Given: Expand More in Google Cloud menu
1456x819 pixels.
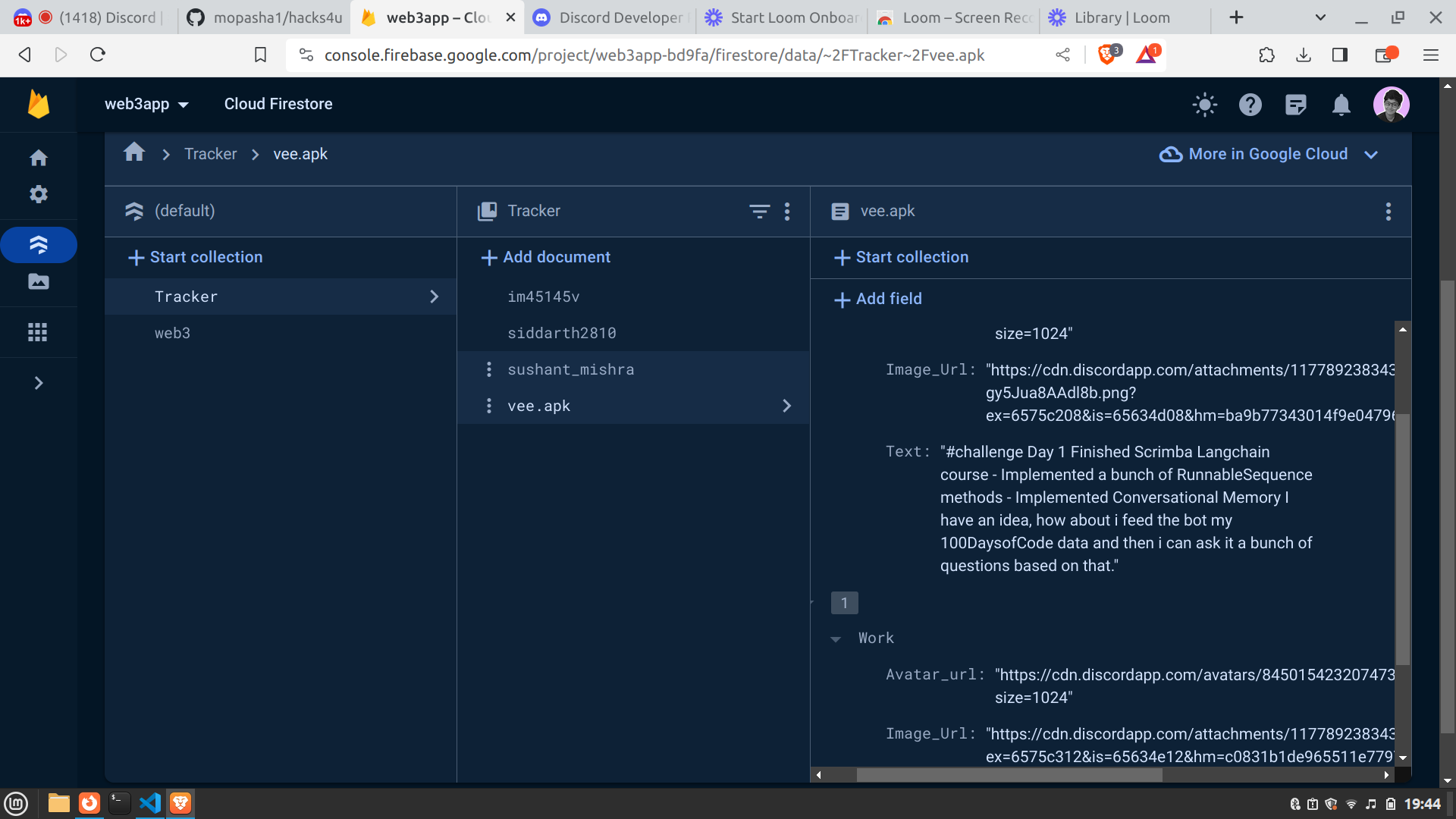Looking at the screenshot, I should (1269, 154).
